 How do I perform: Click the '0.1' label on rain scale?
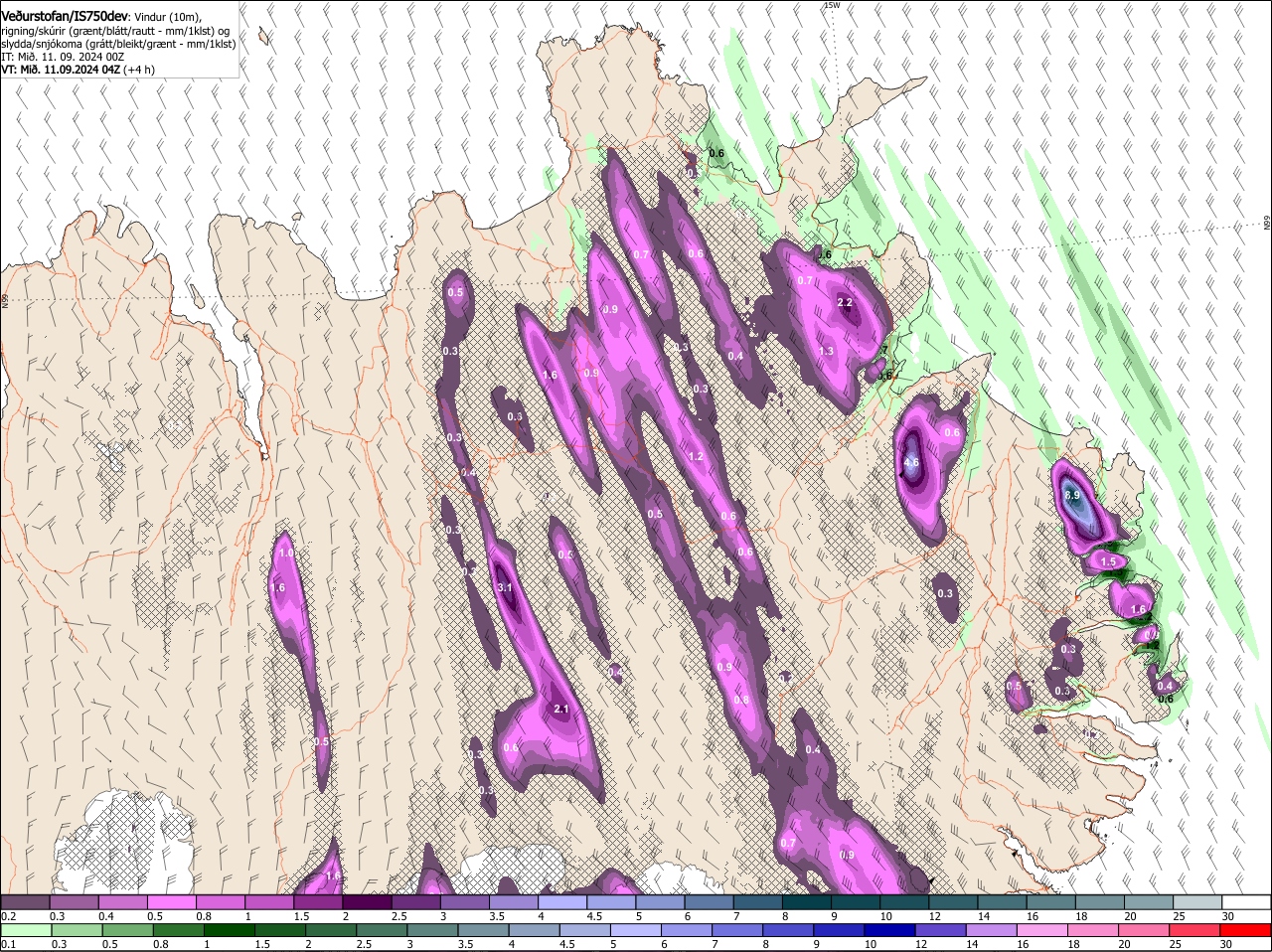click(8, 944)
